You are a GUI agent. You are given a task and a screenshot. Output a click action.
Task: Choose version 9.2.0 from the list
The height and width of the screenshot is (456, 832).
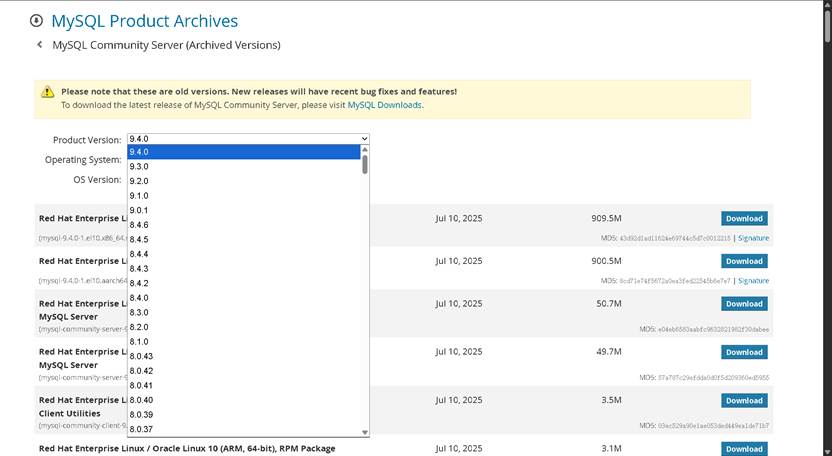click(244, 181)
